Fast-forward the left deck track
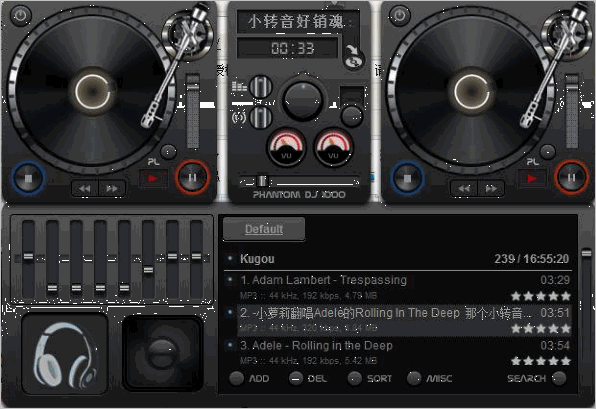This screenshot has height=409, width=596. click(x=112, y=189)
